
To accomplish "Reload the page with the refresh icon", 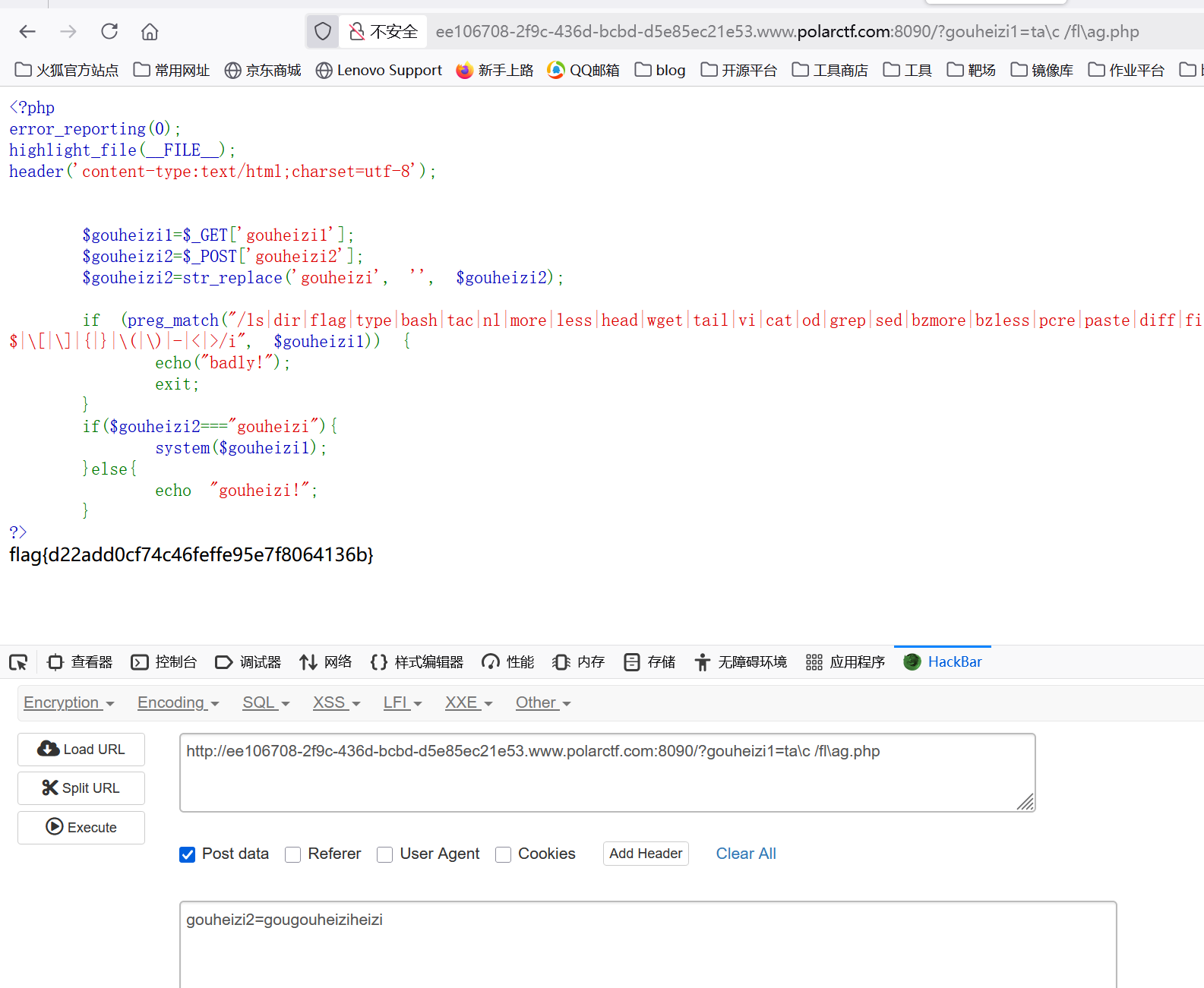I will (109, 31).
